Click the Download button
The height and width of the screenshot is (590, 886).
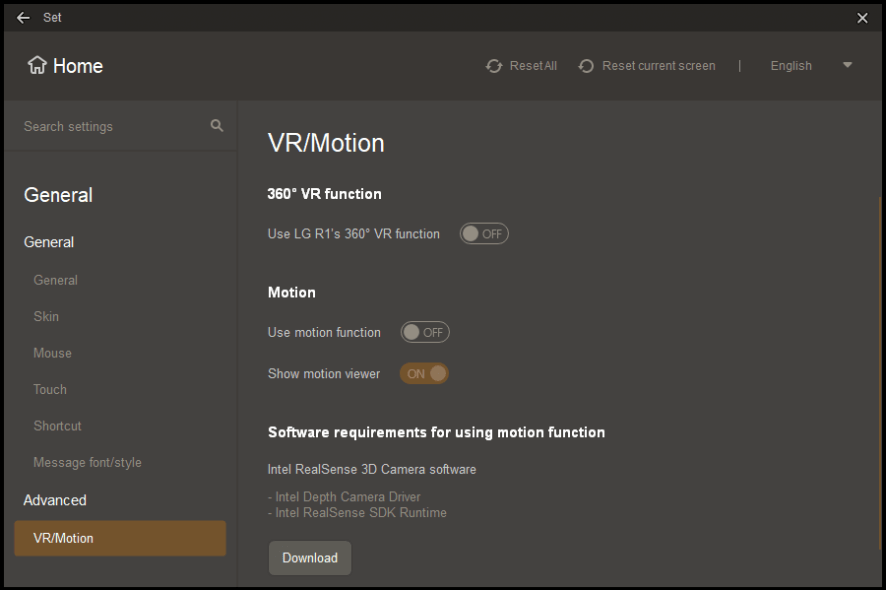pos(310,558)
